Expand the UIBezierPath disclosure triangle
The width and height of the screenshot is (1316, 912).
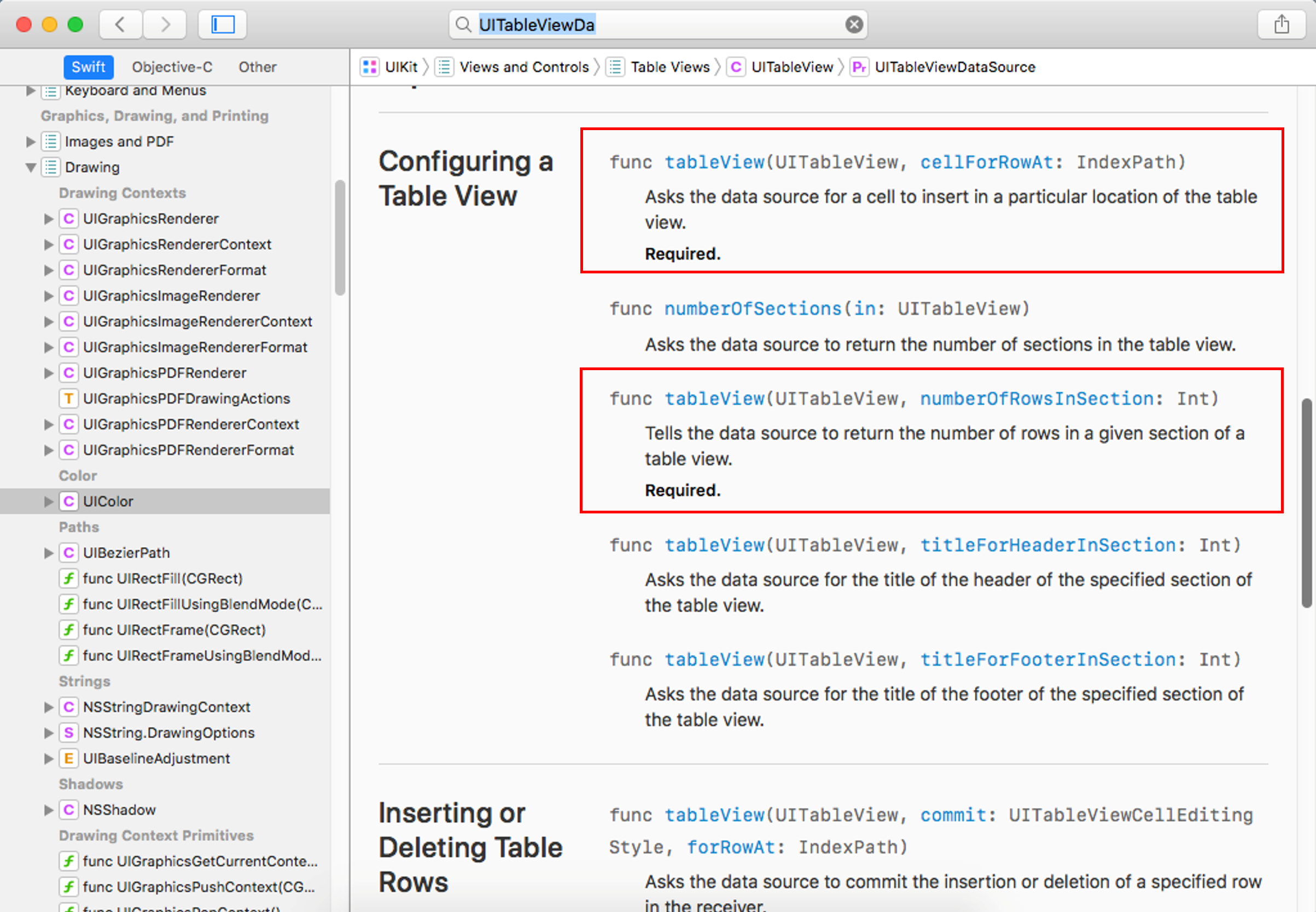click(x=49, y=553)
